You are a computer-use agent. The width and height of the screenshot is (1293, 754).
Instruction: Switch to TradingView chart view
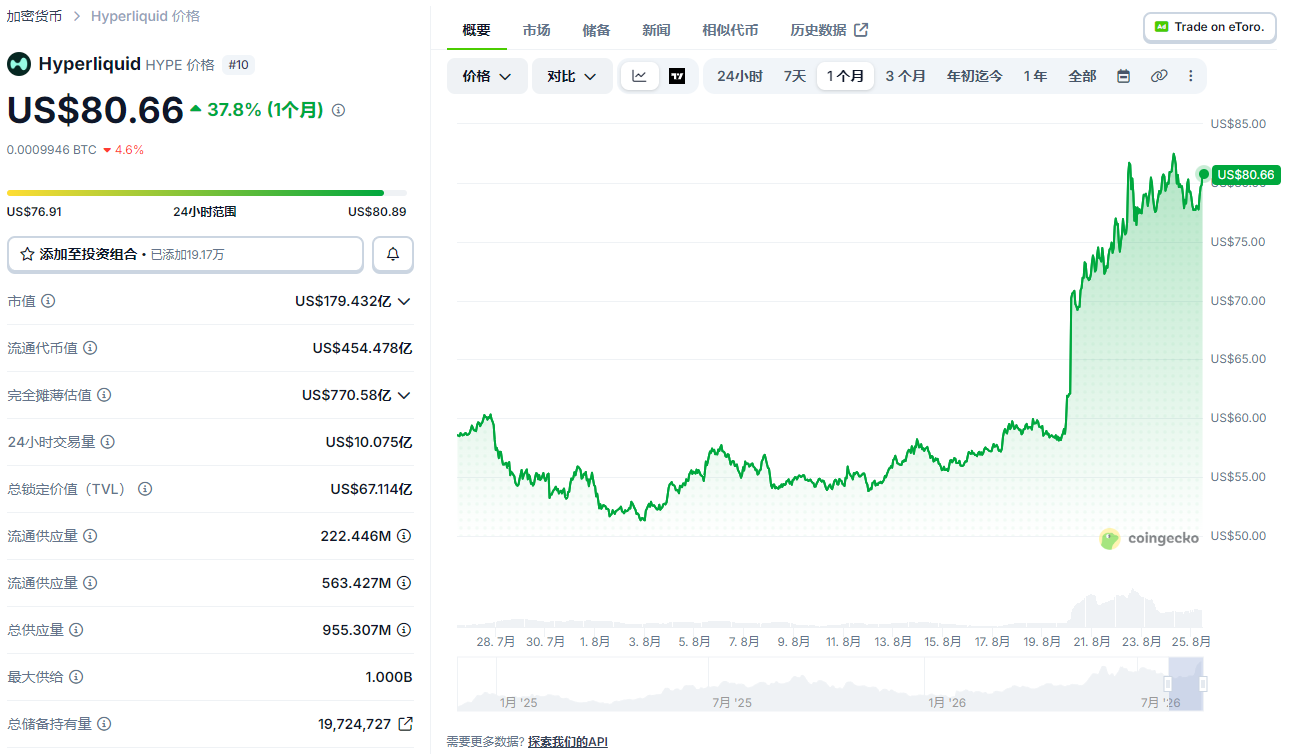tap(677, 76)
